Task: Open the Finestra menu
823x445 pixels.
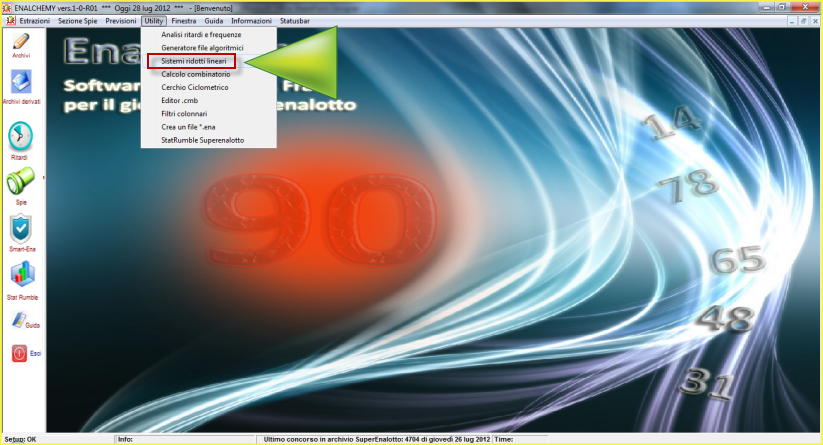Action: point(184,21)
